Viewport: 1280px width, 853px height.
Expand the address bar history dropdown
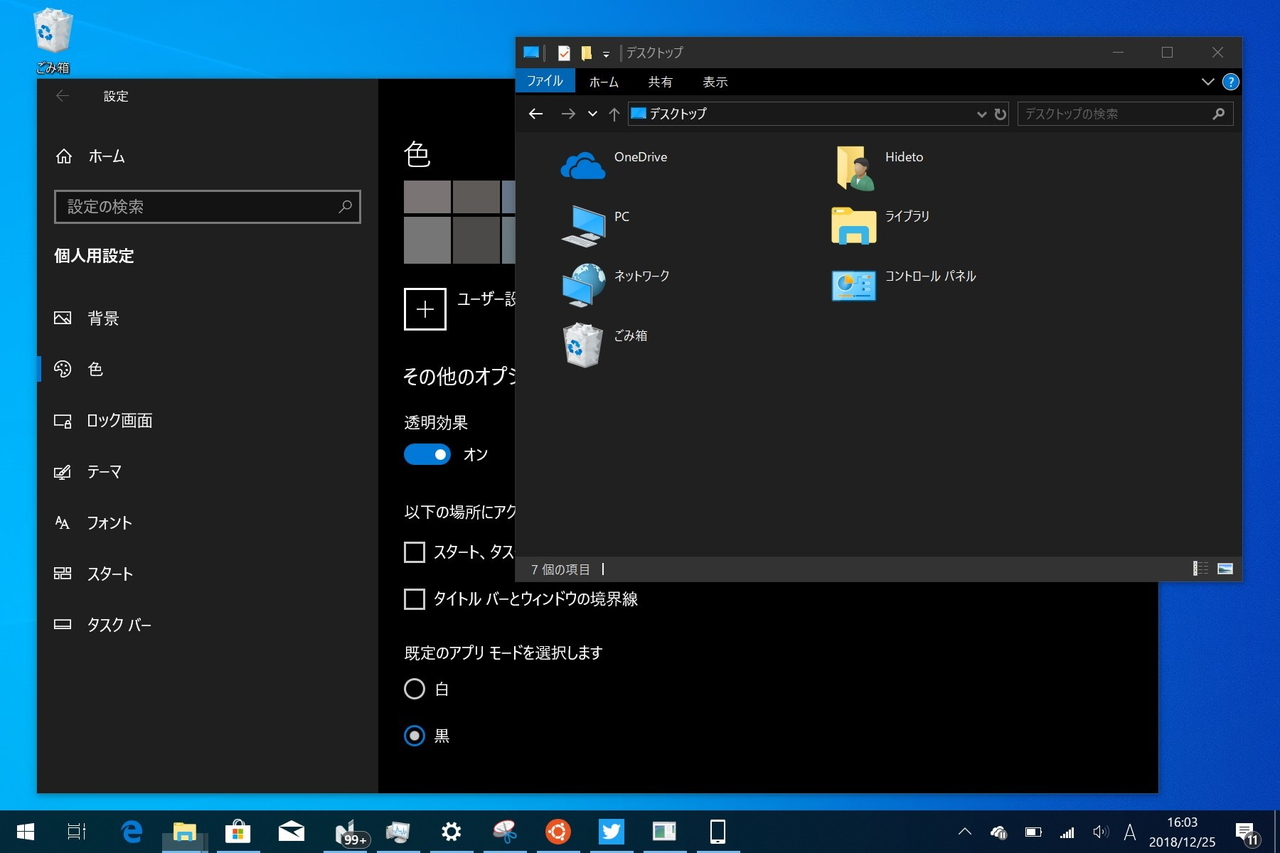click(x=982, y=114)
